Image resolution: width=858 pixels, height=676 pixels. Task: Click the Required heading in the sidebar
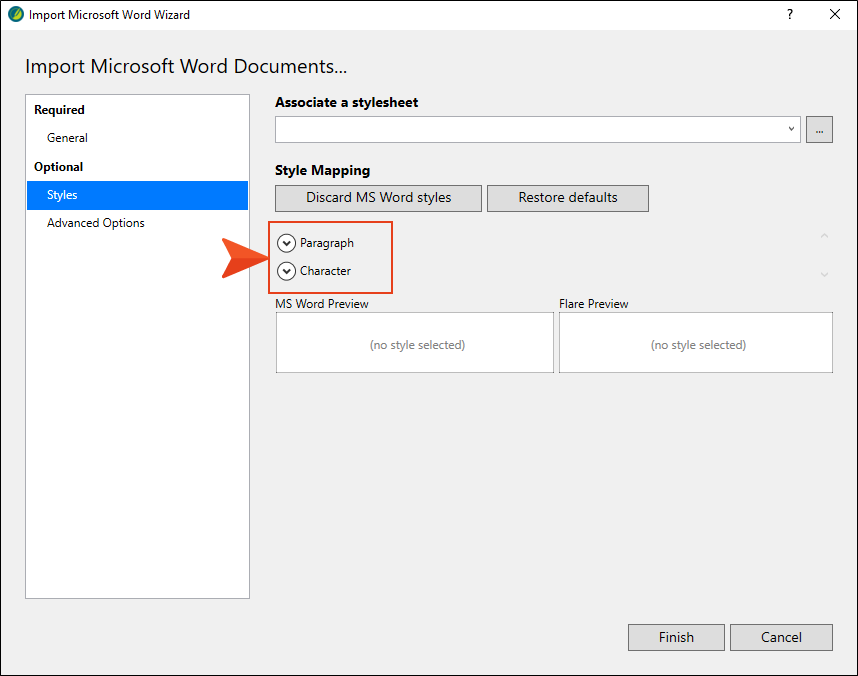[59, 109]
